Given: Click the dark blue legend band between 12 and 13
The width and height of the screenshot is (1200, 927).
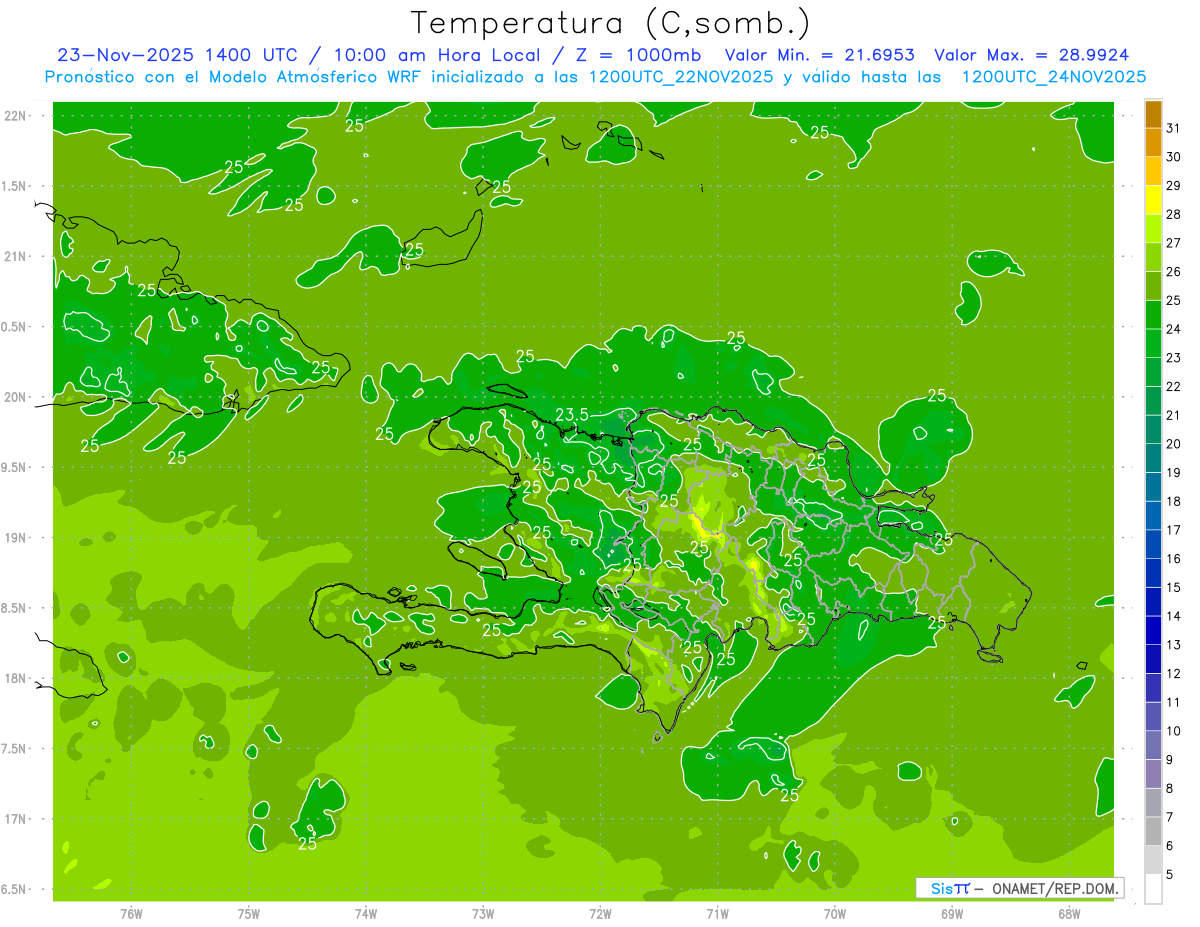Looking at the screenshot, I should (x=1153, y=660).
